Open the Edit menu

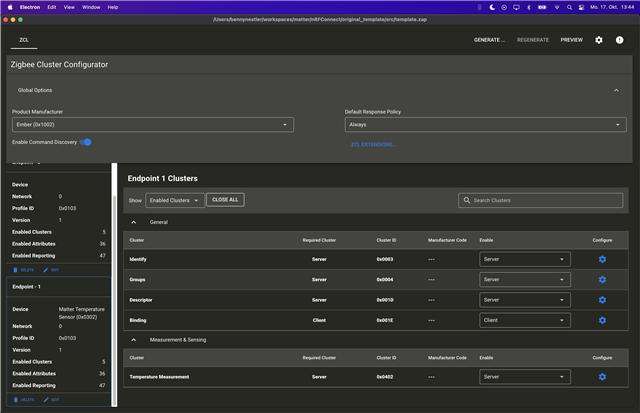(x=51, y=7)
